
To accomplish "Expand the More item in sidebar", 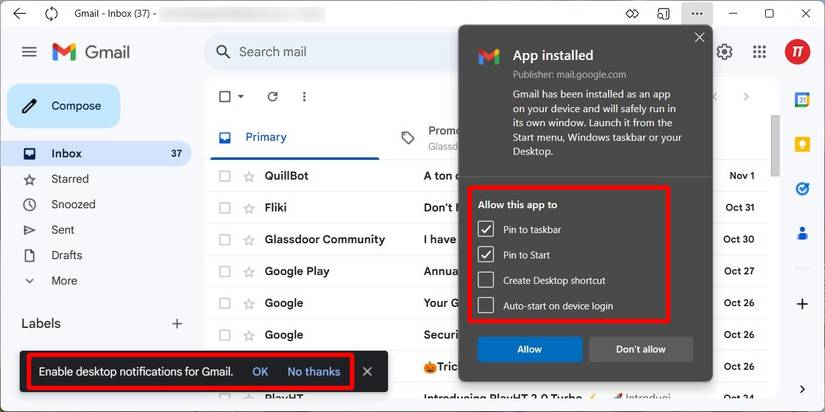I will pyautogui.click(x=64, y=281).
